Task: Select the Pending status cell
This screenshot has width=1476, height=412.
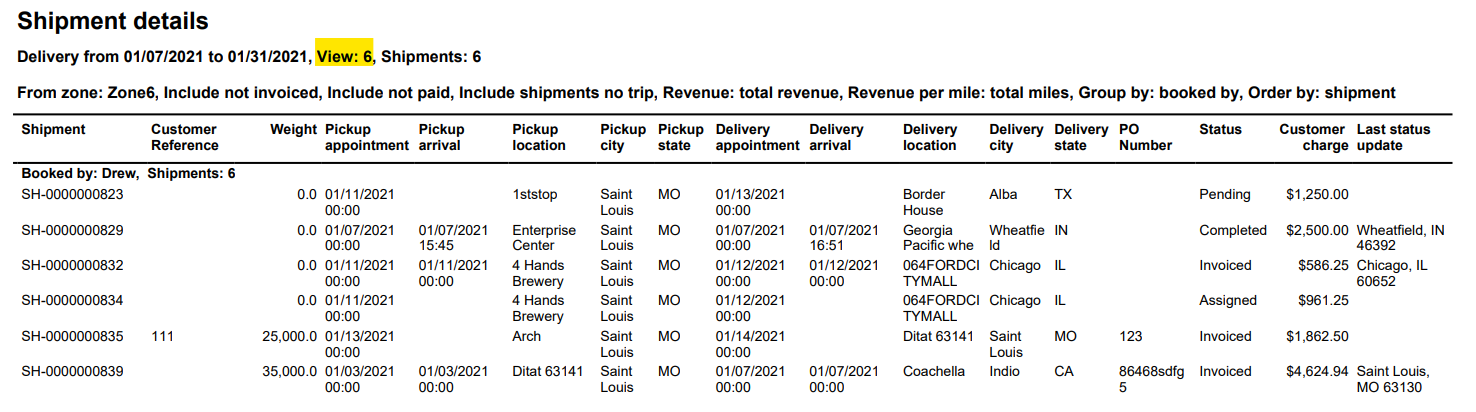Action: [x=1225, y=194]
